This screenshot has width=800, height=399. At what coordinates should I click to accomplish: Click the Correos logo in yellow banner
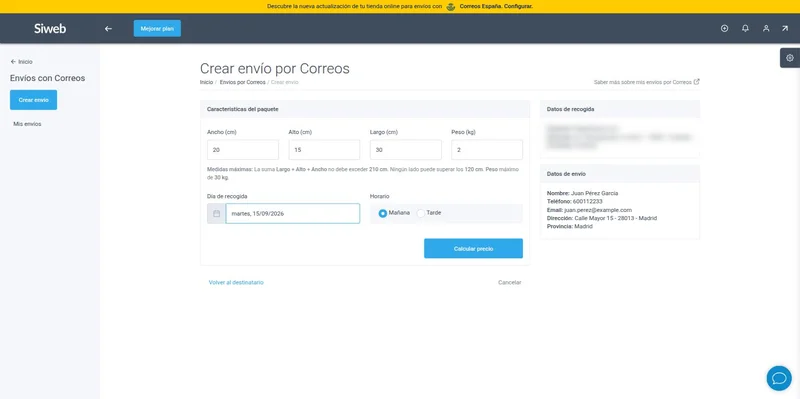pyautogui.click(x=451, y=7)
